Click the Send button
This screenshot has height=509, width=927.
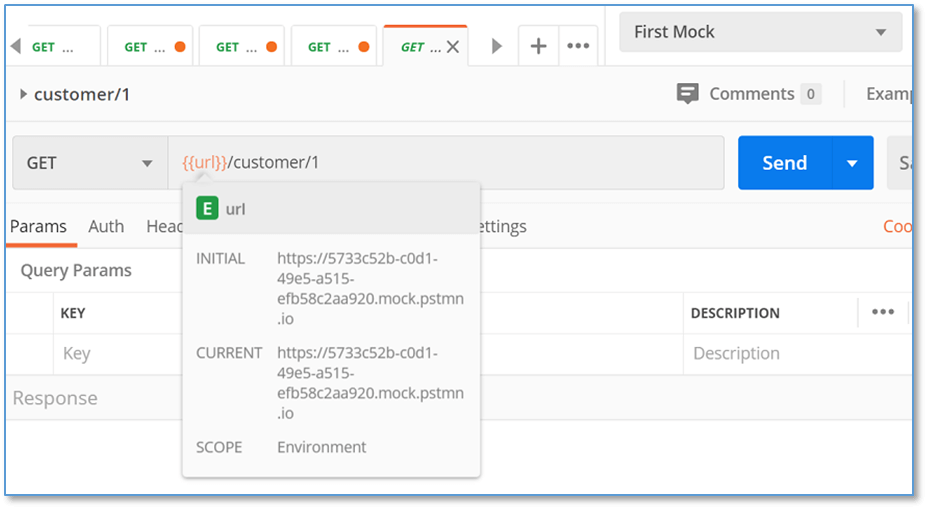[x=785, y=163]
